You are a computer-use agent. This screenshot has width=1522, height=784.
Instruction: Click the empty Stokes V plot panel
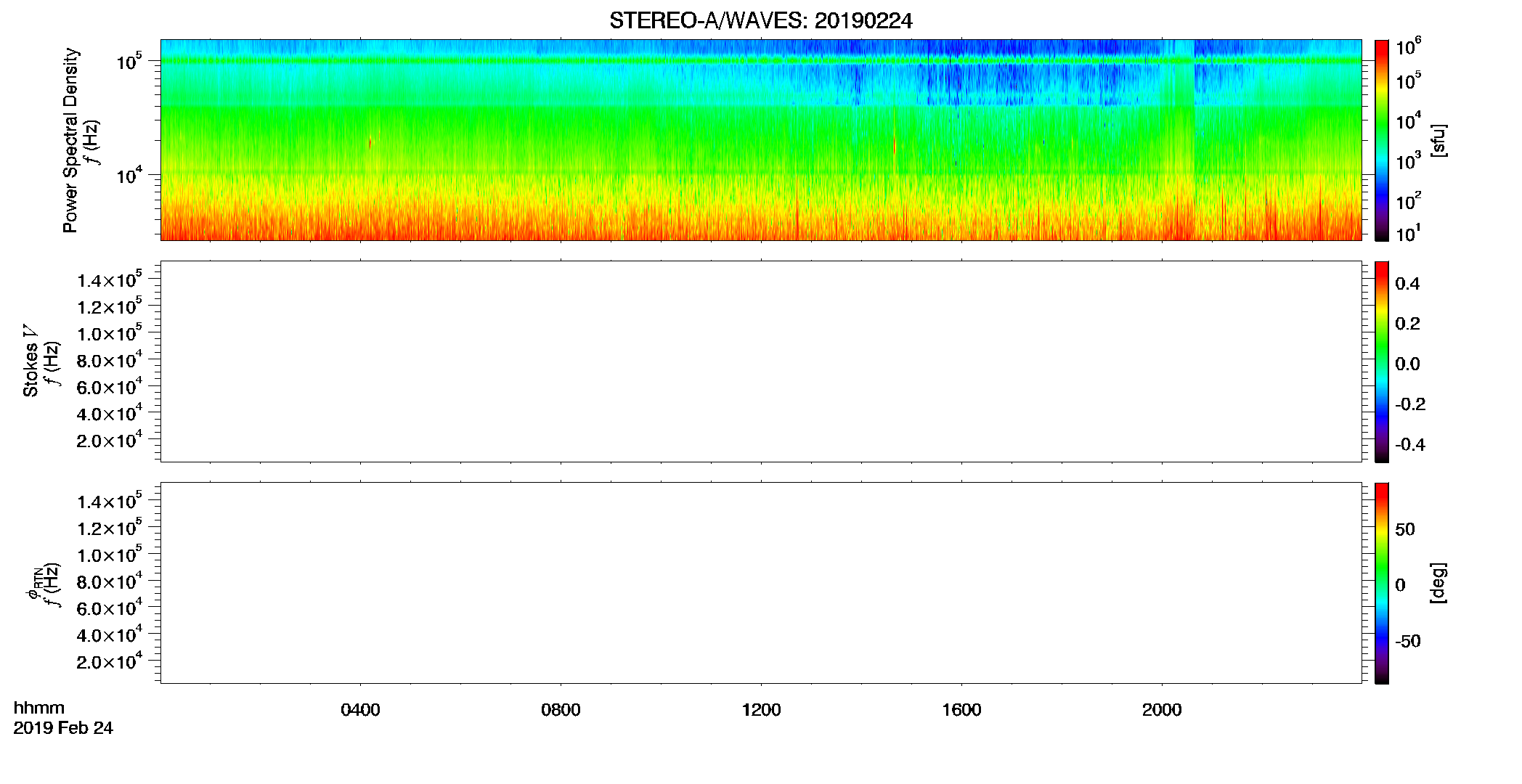pyautogui.click(x=761, y=362)
